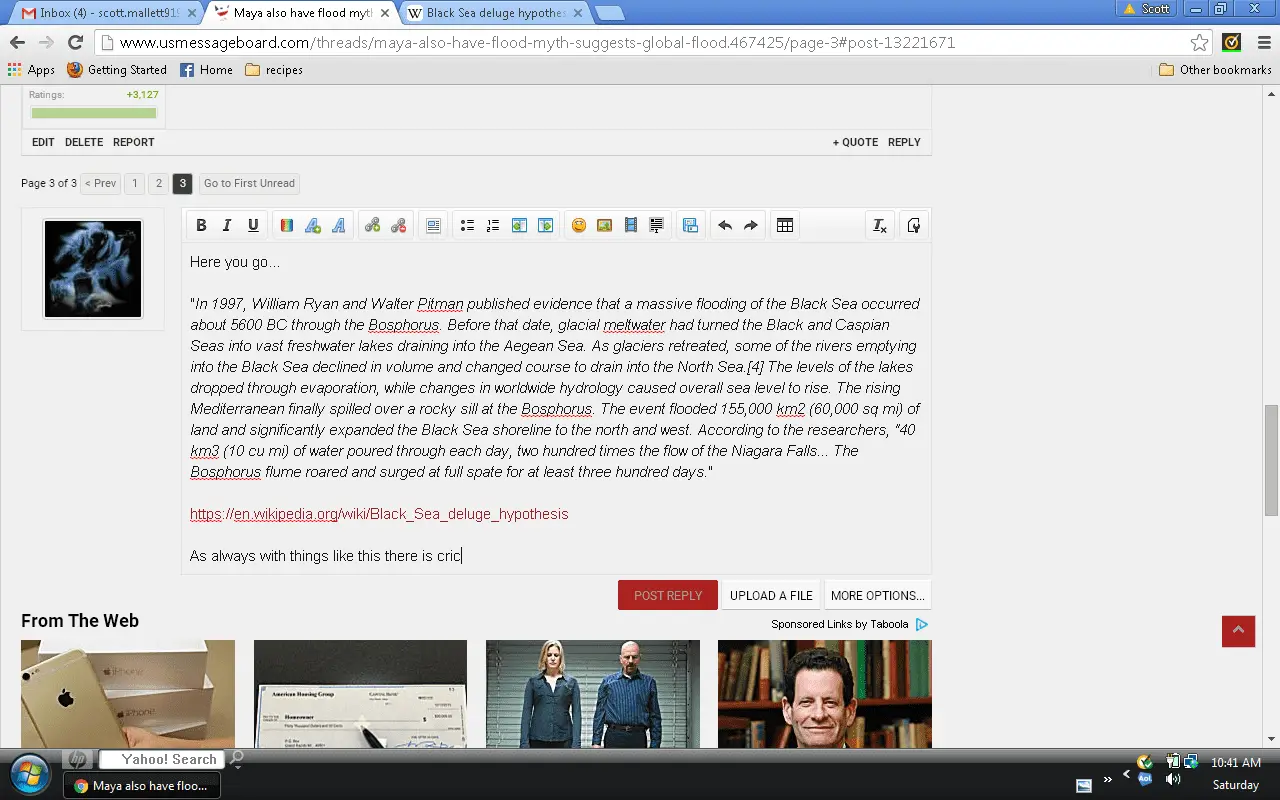Open the text alignment tool

433,226
